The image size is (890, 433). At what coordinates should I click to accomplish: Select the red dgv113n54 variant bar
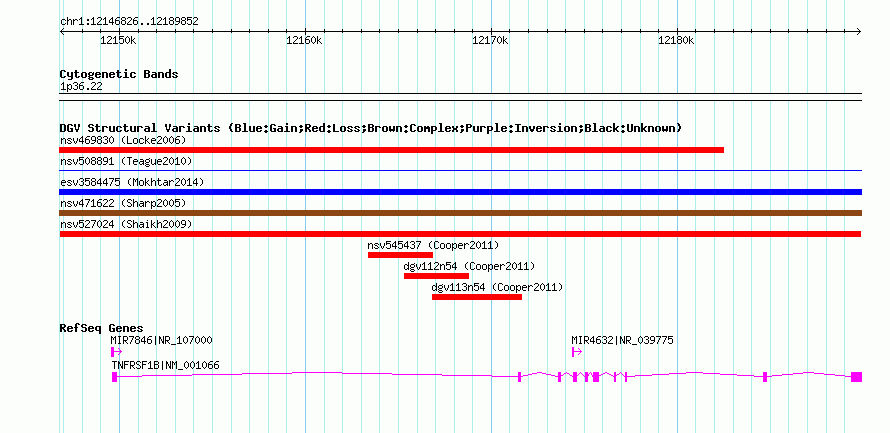pos(477,297)
